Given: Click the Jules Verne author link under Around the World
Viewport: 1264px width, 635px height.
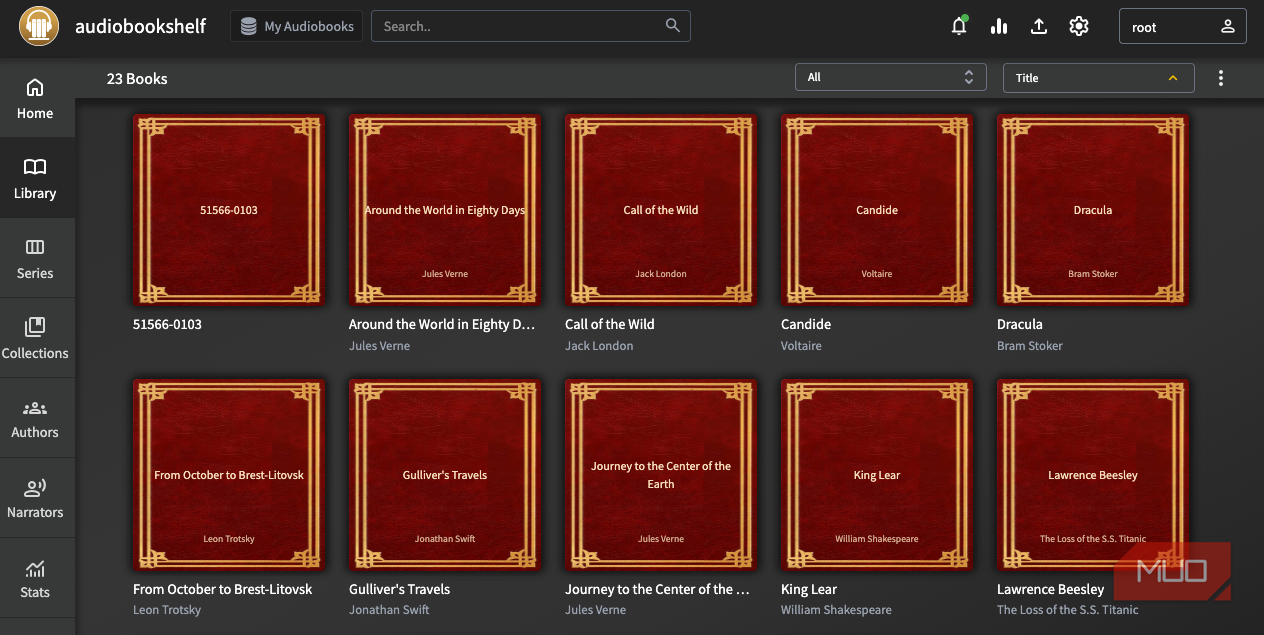Looking at the screenshot, I should pyautogui.click(x=379, y=346).
